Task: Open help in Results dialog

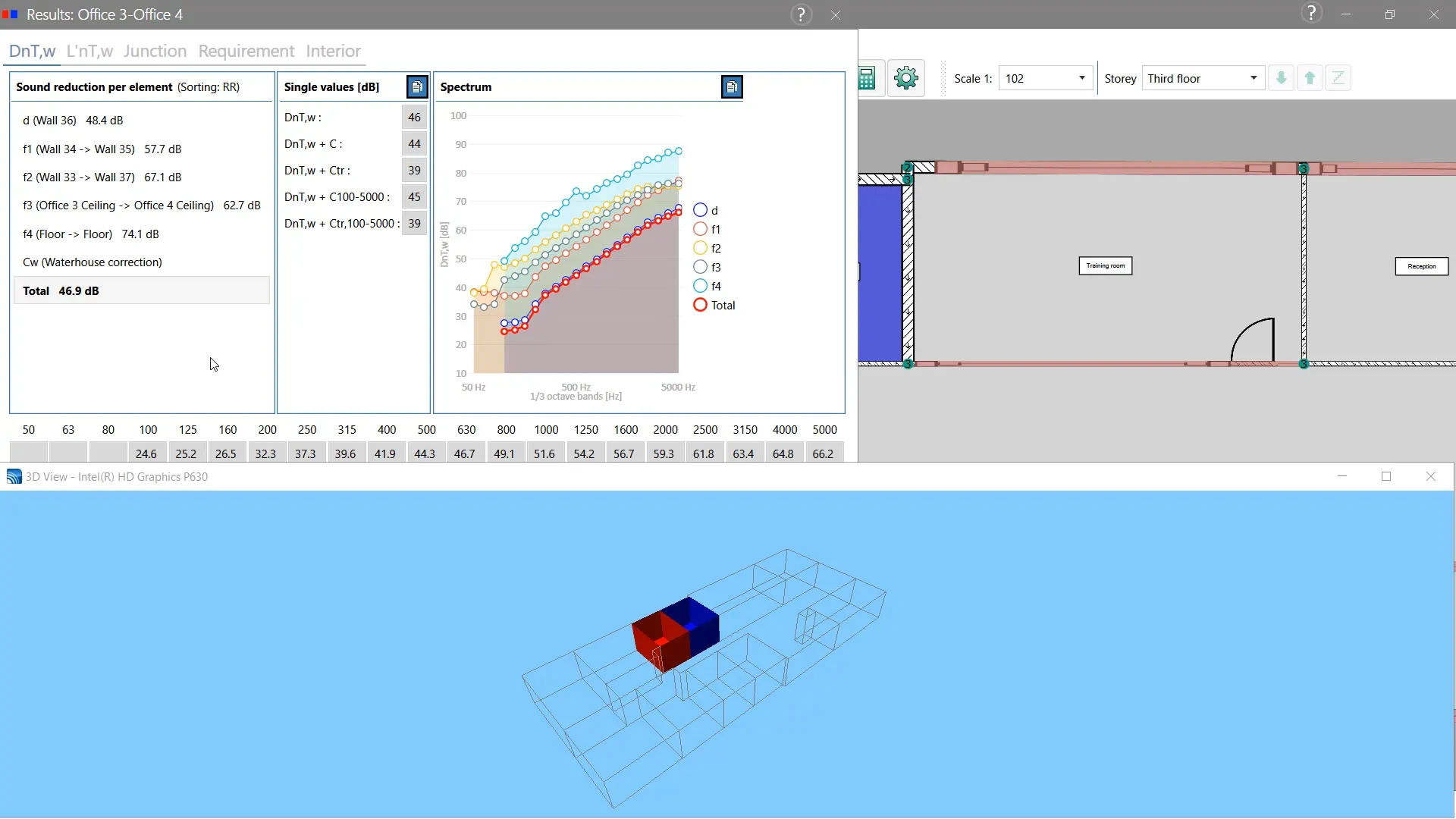Action: tap(801, 15)
